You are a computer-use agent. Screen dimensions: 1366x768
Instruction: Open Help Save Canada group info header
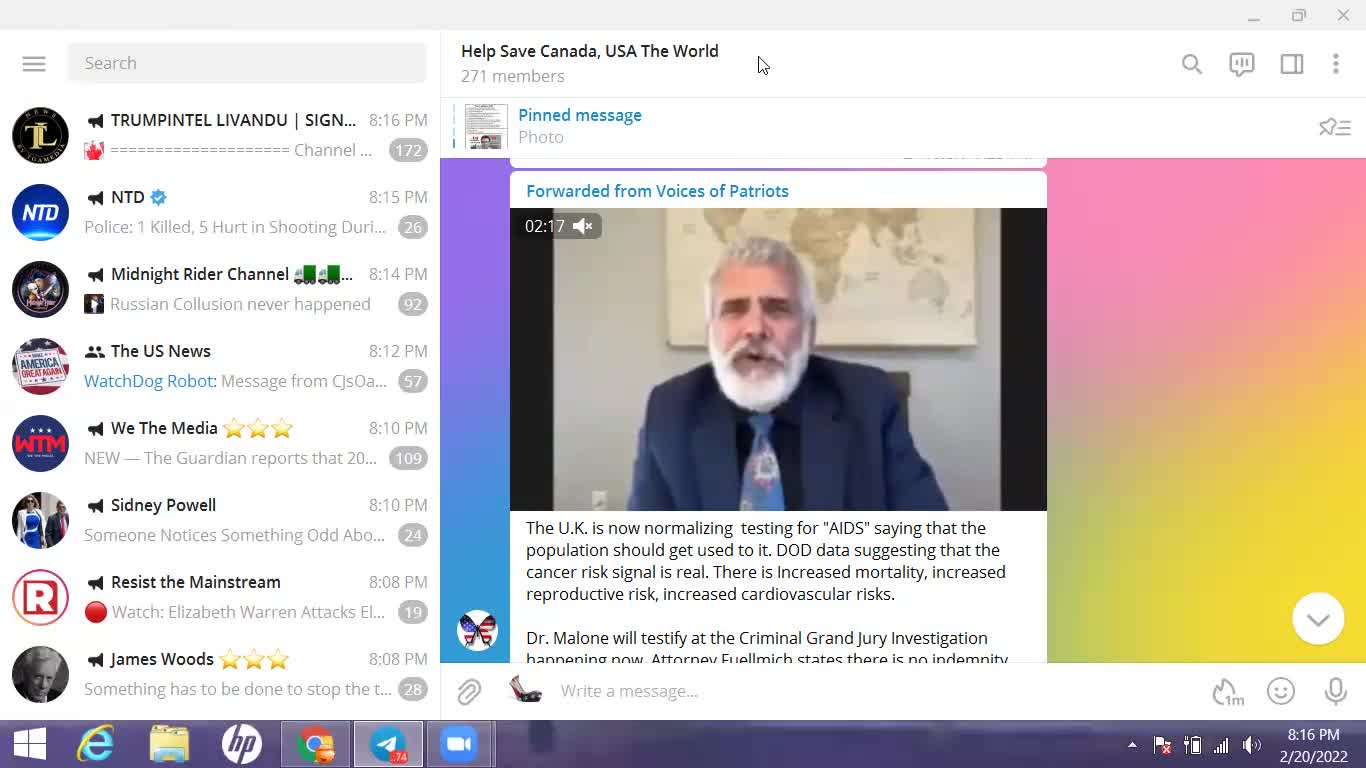tap(589, 63)
